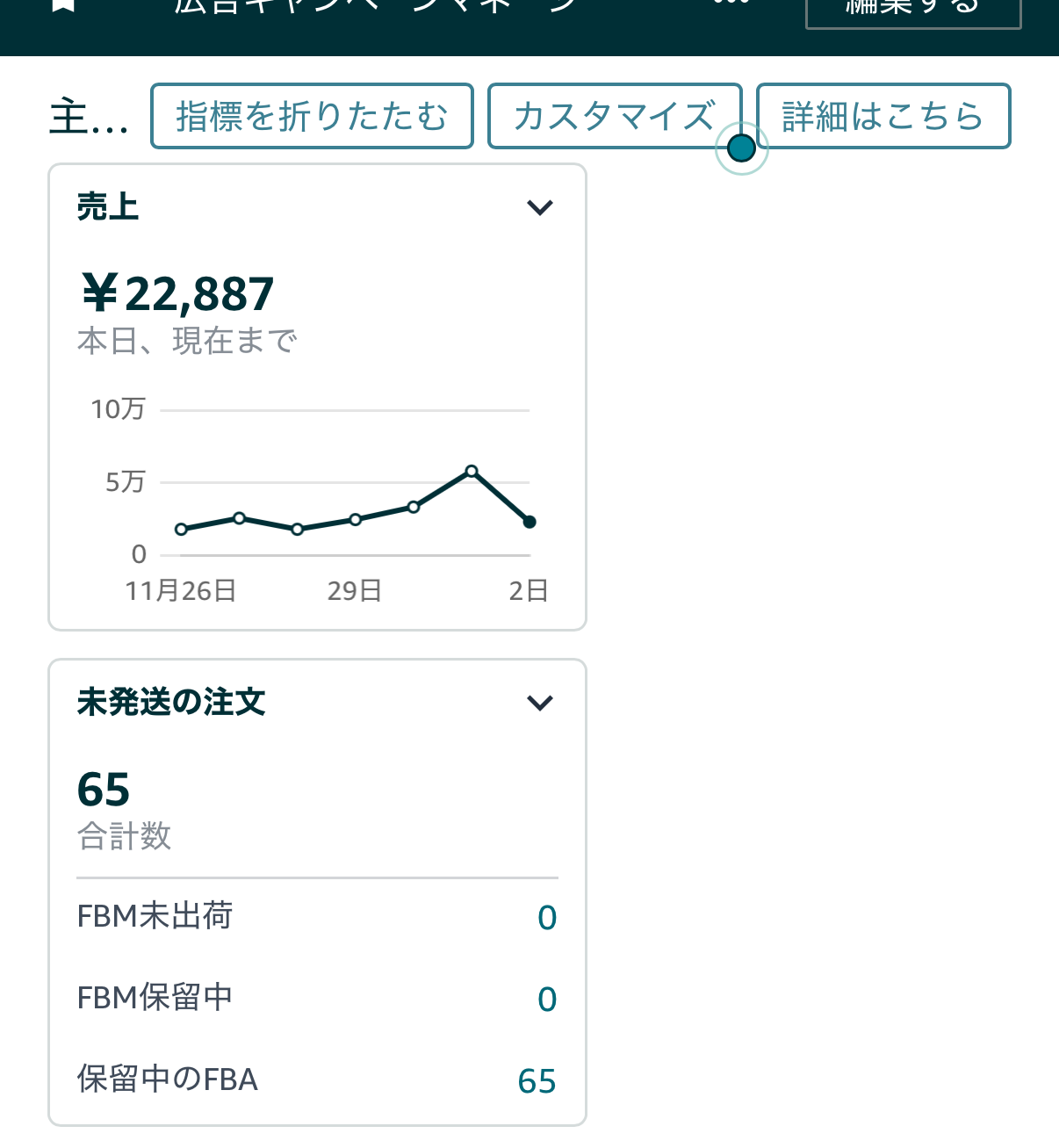The height and width of the screenshot is (1148, 1059).
Task: Click the teal hint beacon dot
Action: pyautogui.click(x=742, y=148)
